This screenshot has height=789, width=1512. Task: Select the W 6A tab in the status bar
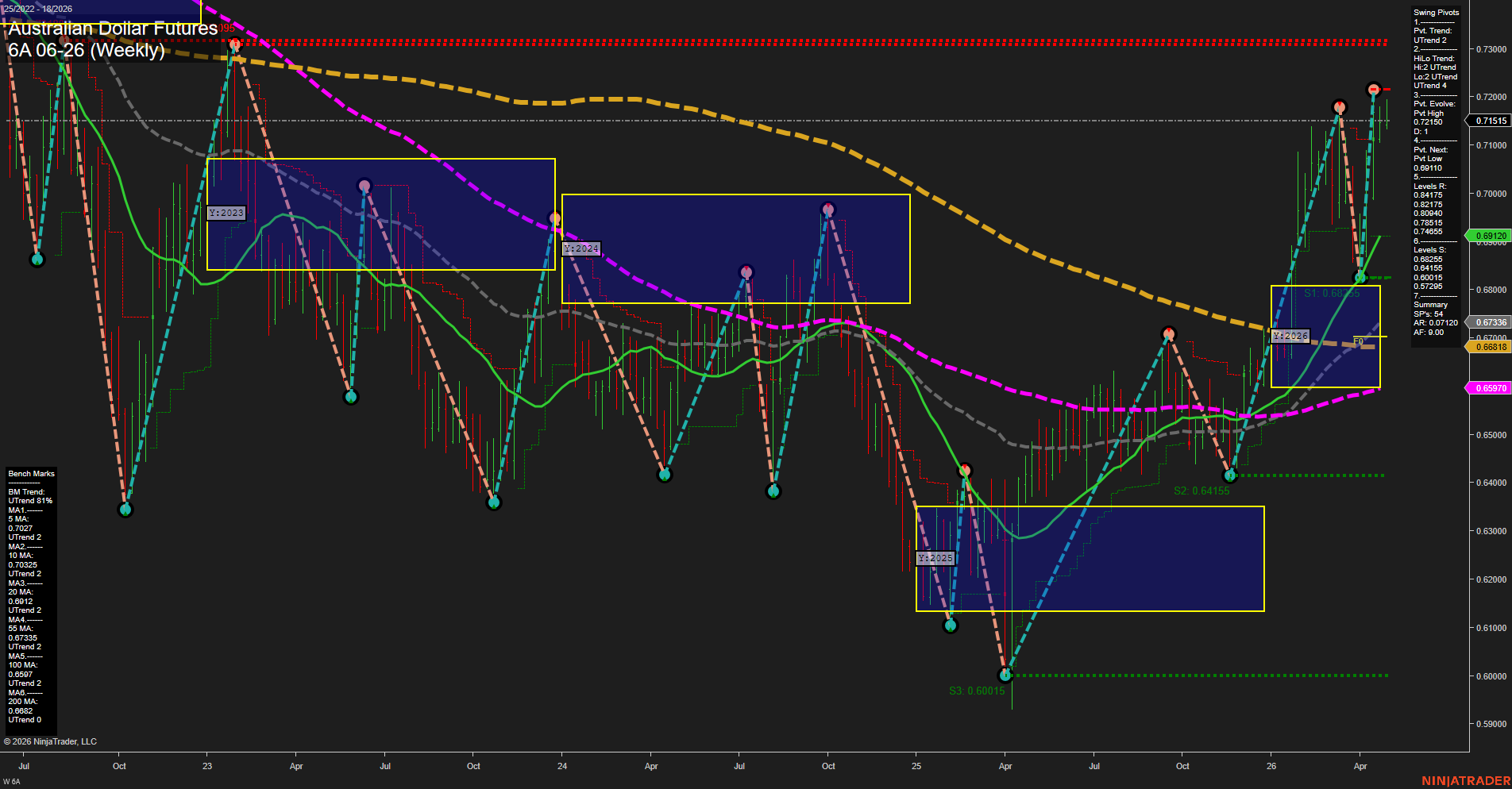[10, 781]
